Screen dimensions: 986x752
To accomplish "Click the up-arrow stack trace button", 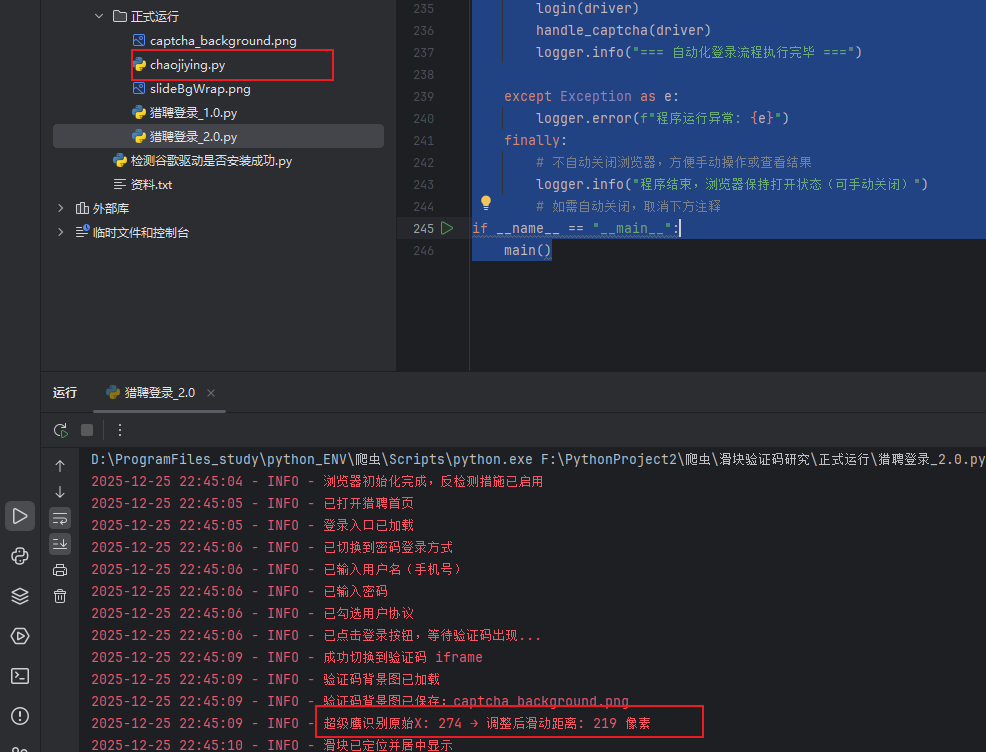I will click(x=60, y=466).
